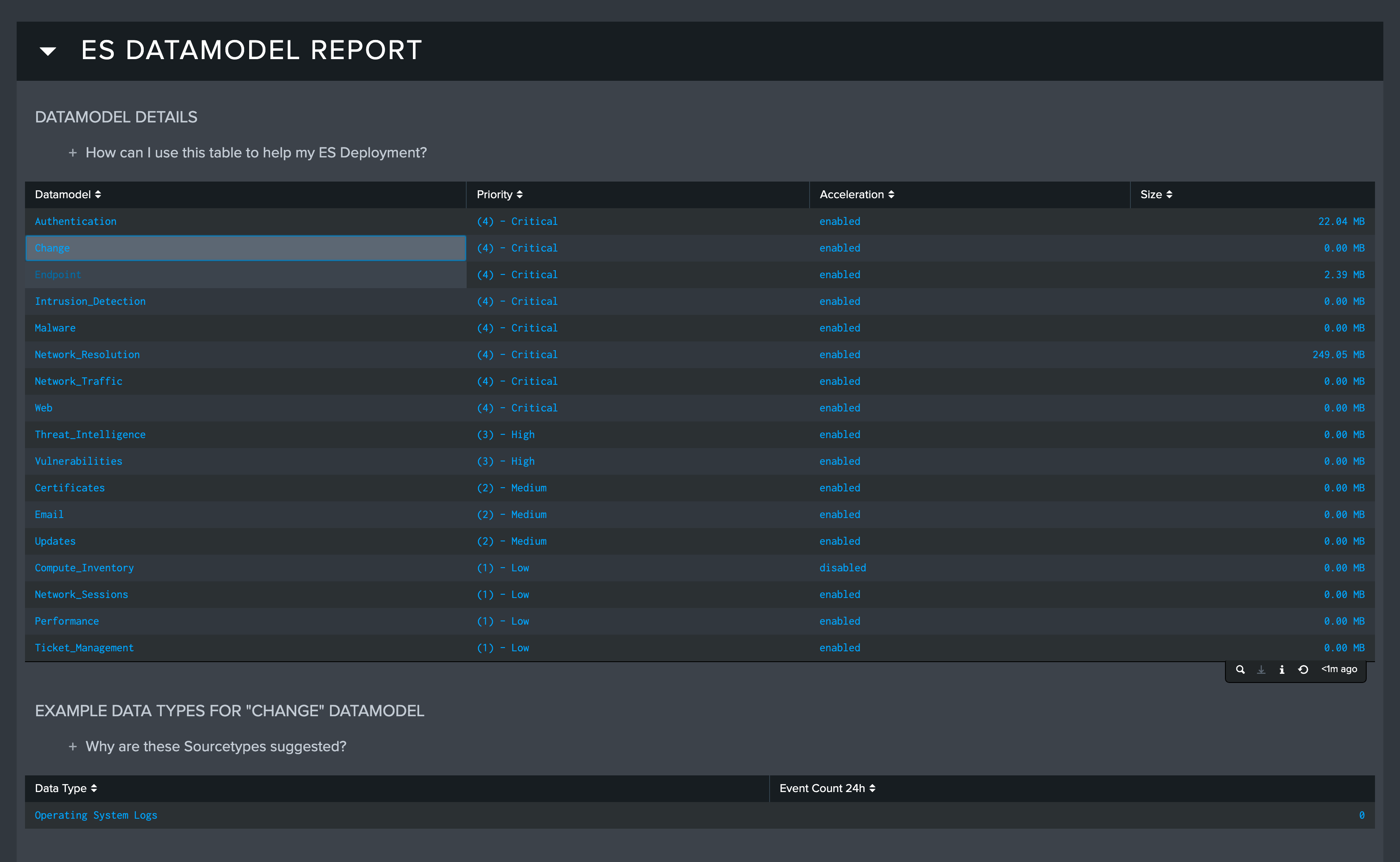
Task: Toggle descending sort on the Web row's Priority
Action: tap(516, 408)
